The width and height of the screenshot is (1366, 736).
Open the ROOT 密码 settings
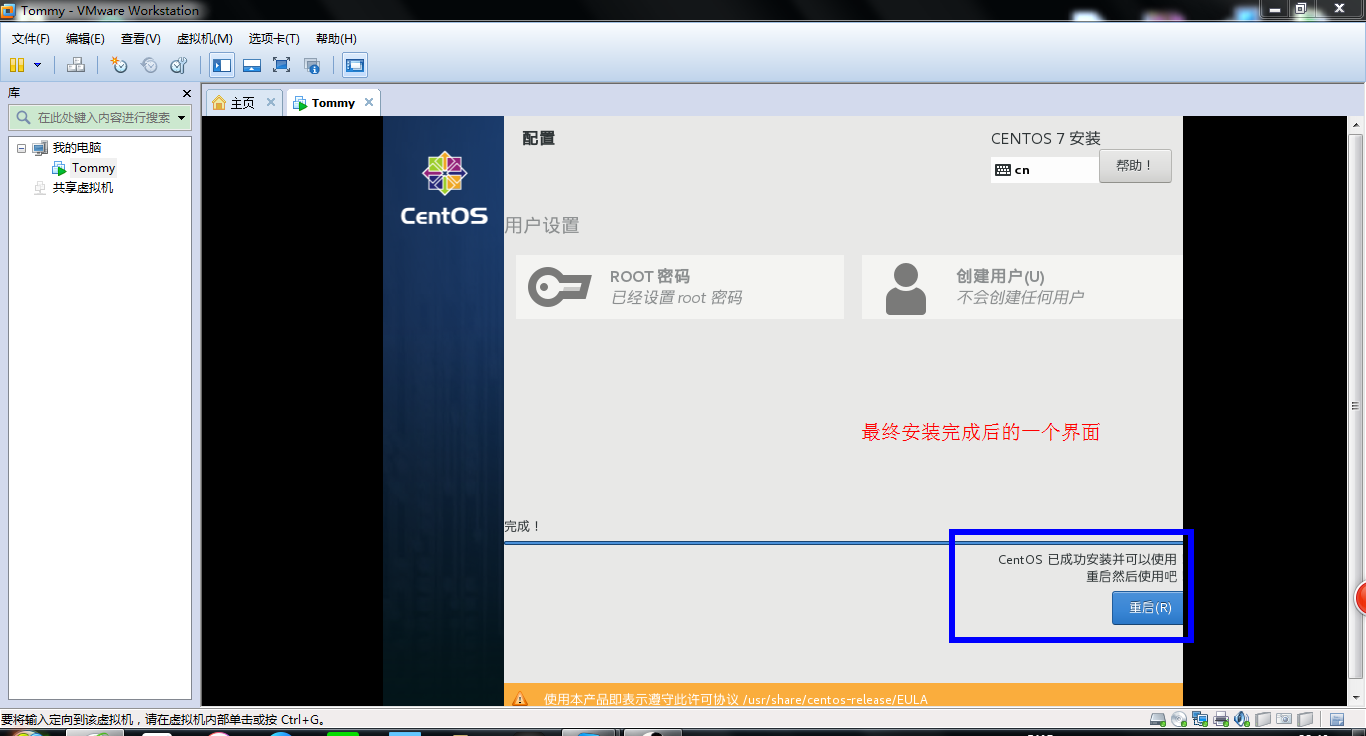coord(680,287)
